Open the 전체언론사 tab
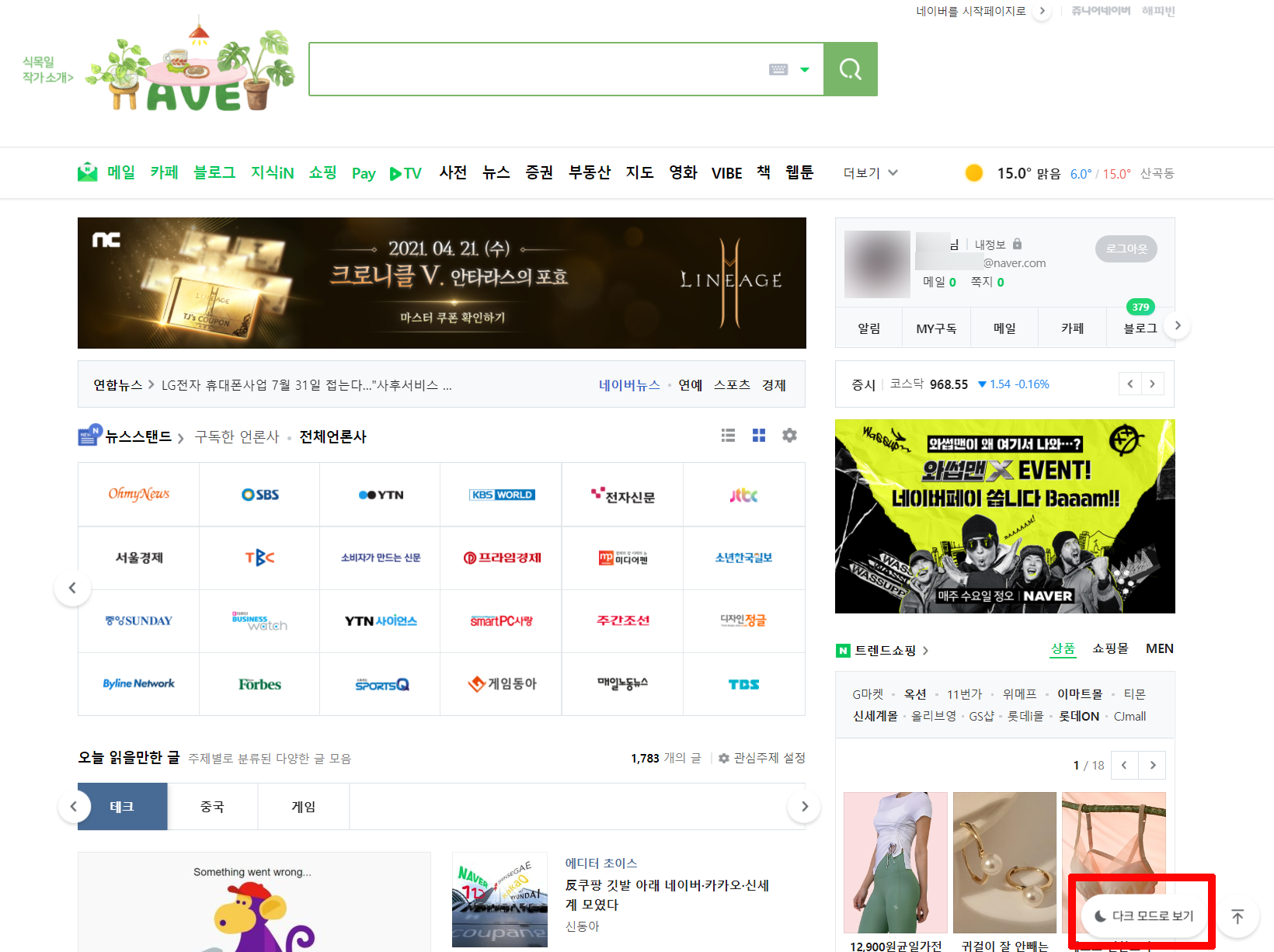The width and height of the screenshot is (1274, 952). pyautogui.click(x=333, y=436)
